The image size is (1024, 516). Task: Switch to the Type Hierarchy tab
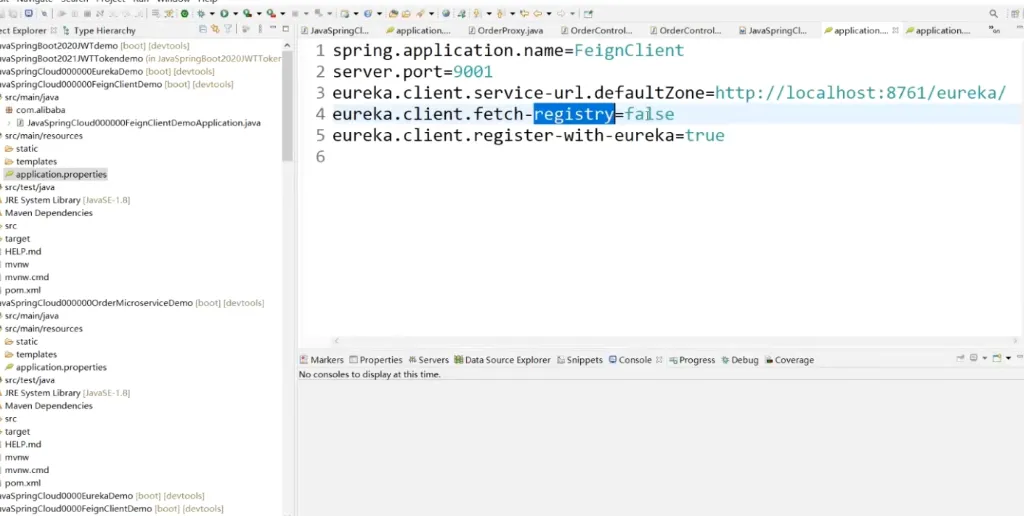[99, 31]
